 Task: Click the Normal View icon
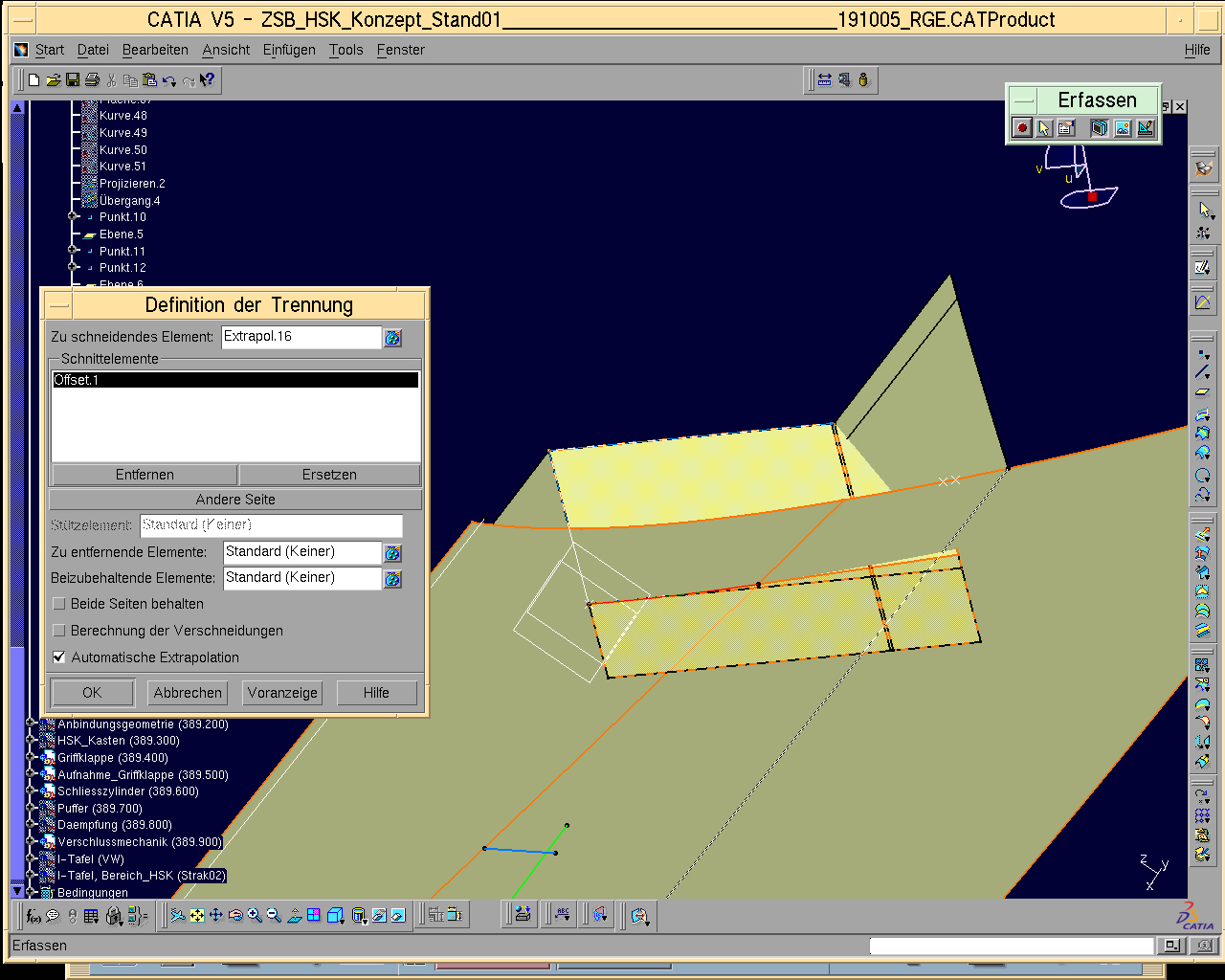pos(294,916)
